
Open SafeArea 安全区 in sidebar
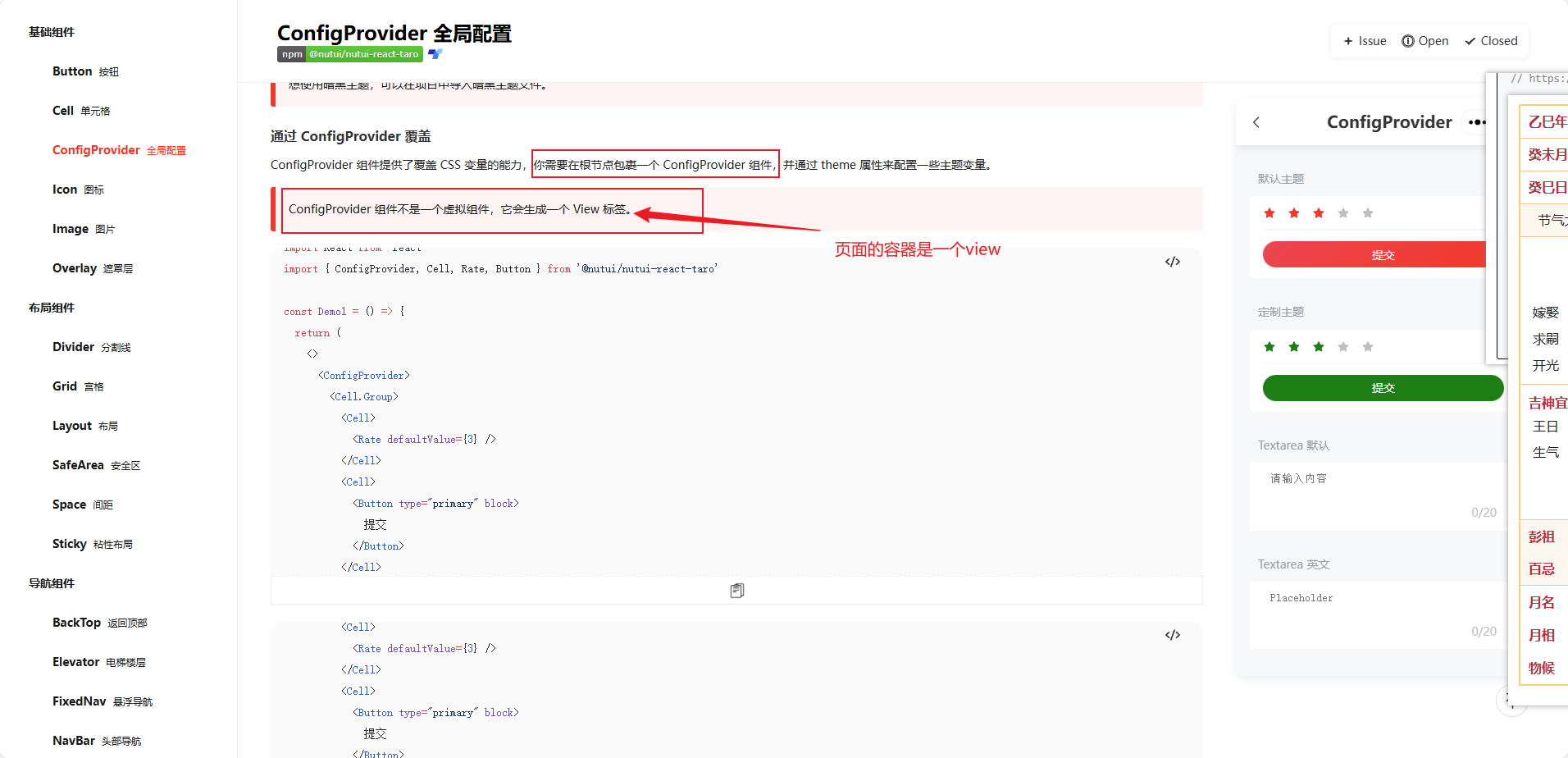pos(97,465)
